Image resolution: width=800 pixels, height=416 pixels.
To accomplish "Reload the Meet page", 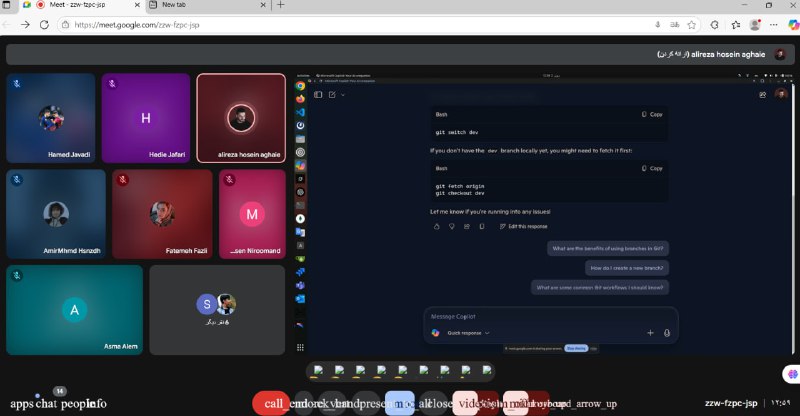I will point(44,25).
